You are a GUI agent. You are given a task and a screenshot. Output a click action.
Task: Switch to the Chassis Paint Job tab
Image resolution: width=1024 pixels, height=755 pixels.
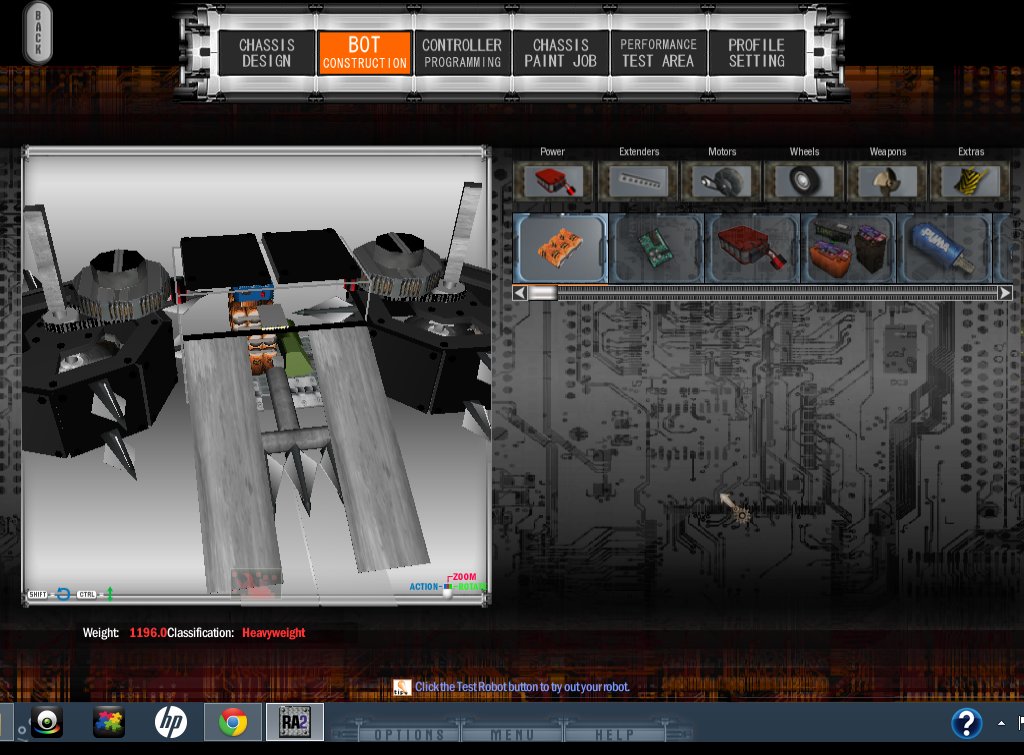560,53
